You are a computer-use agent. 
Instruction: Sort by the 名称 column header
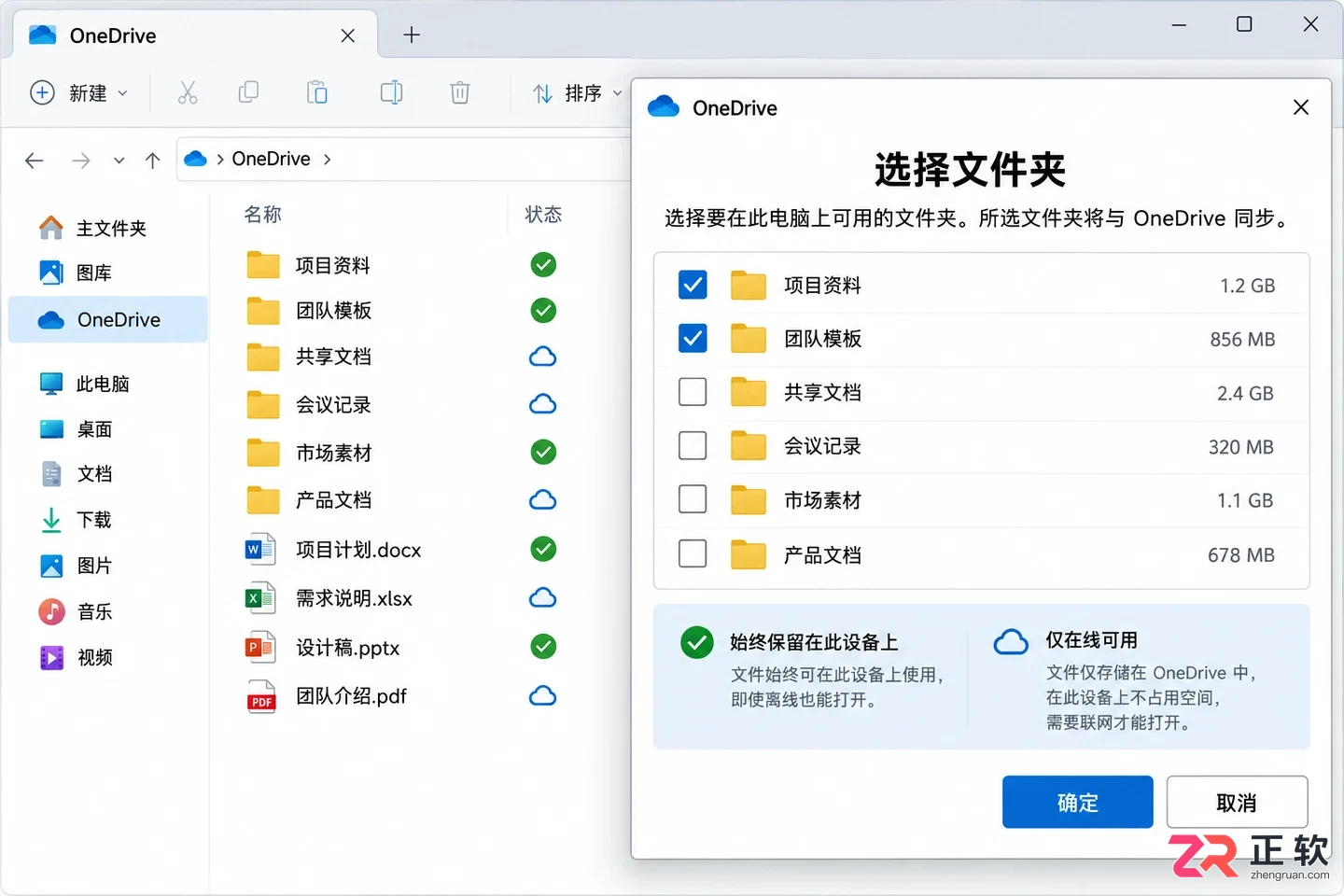click(x=263, y=215)
